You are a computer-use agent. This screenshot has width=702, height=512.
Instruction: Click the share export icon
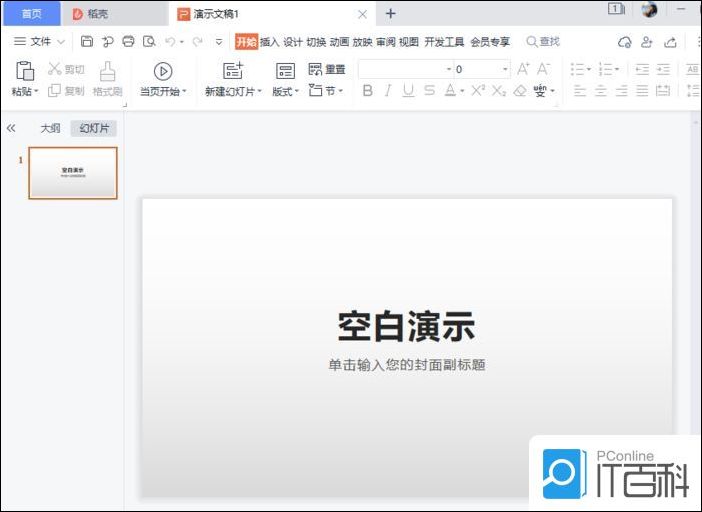[x=670, y=42]
